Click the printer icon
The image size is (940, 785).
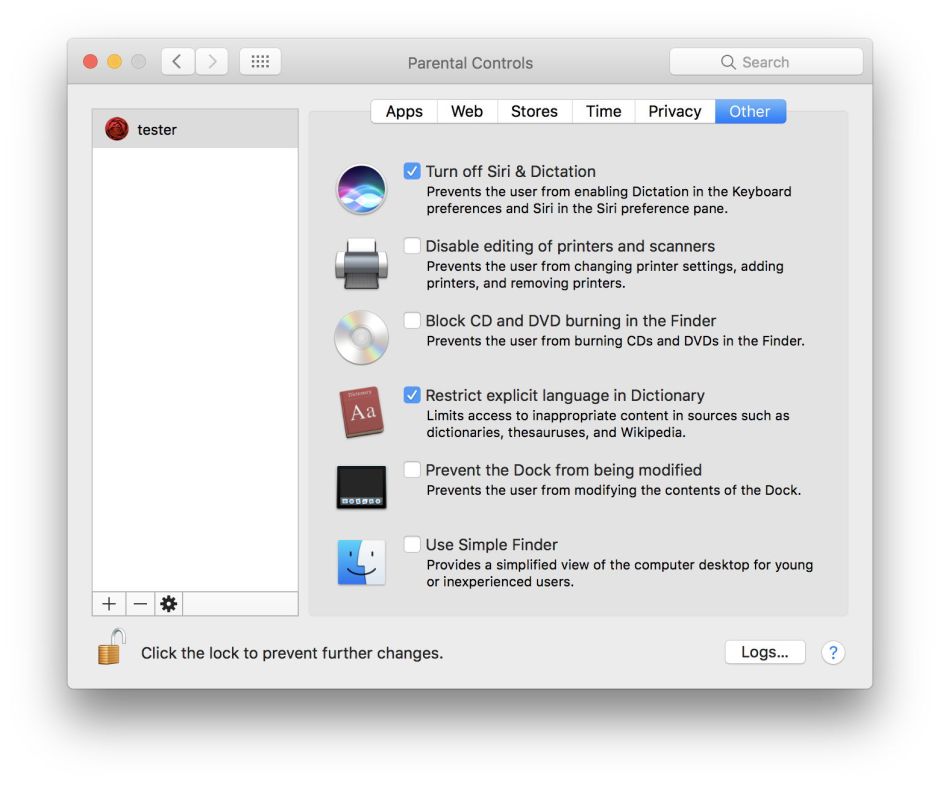pyautogui.click(x=361, y=264)
